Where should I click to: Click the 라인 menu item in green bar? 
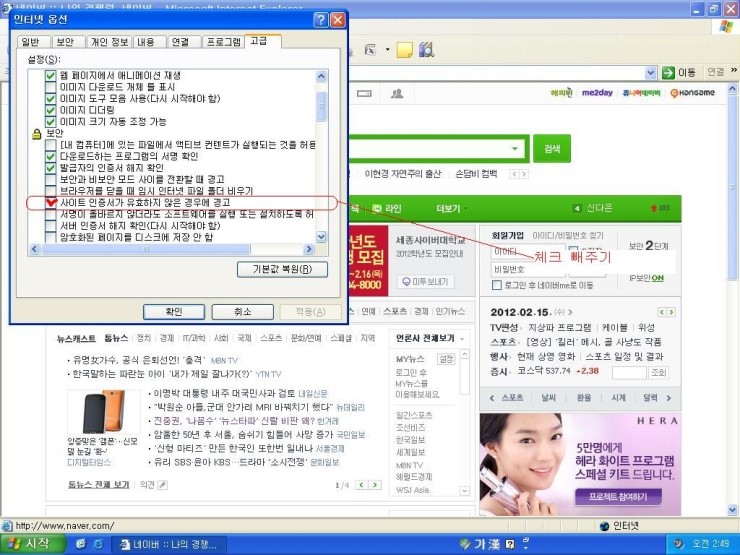point(387,209)
